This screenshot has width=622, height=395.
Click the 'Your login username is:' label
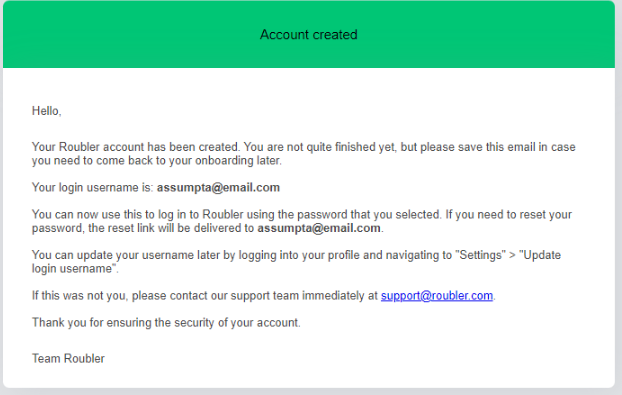point(92,188)
